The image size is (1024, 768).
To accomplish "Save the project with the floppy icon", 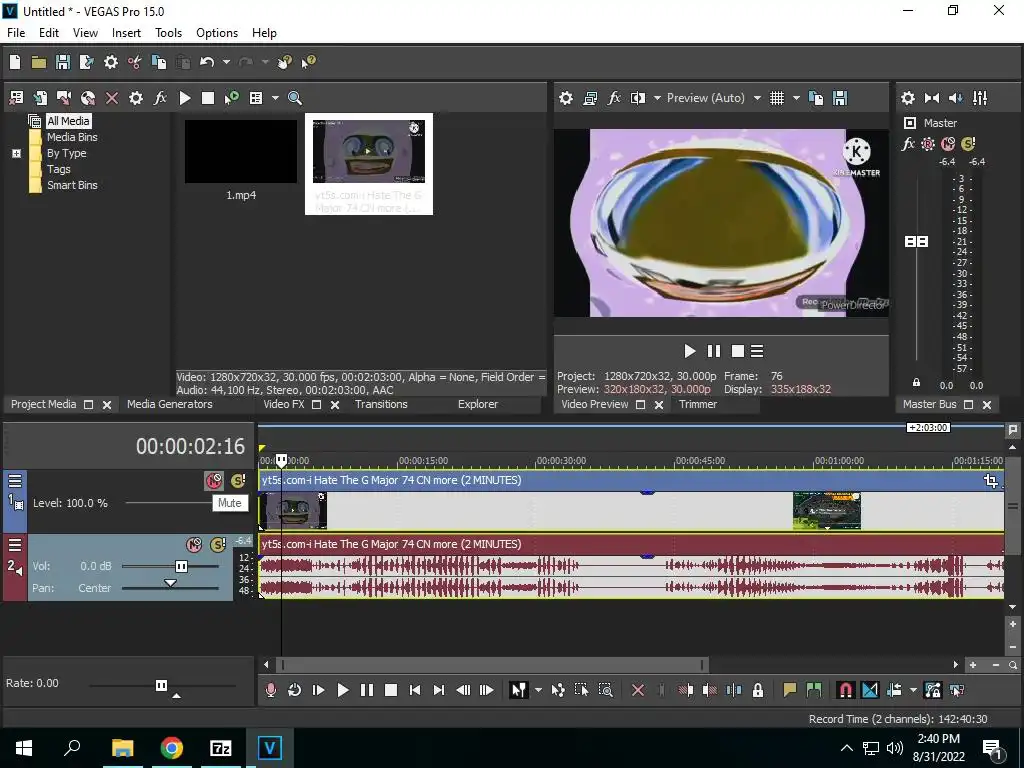I will click(63, 62).
